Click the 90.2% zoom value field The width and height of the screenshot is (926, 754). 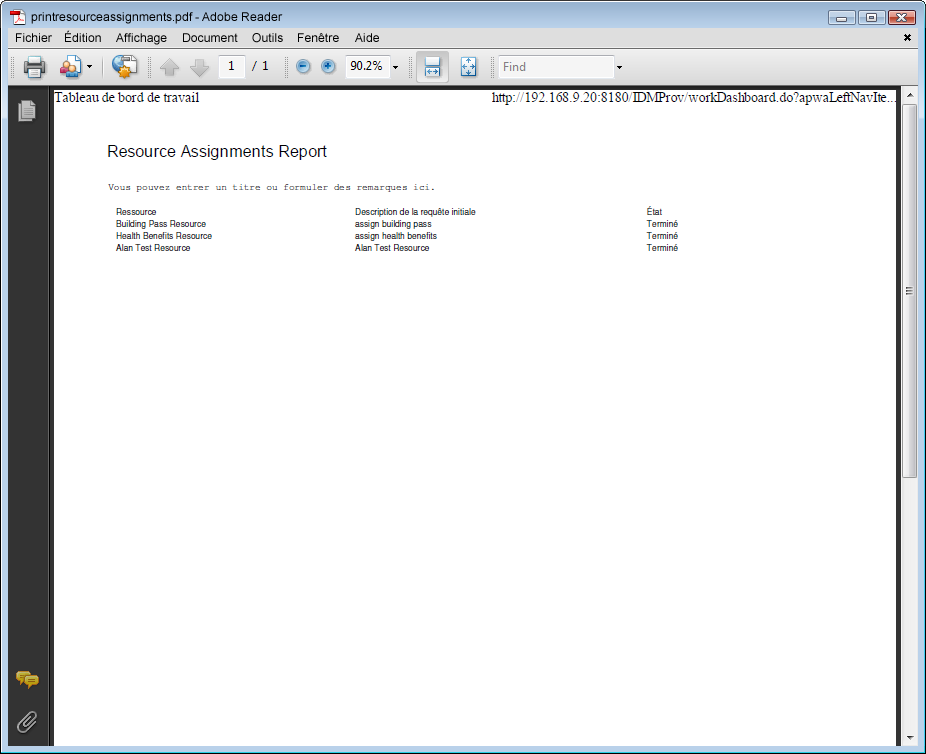pyautogui.click(x=367, y=66)
